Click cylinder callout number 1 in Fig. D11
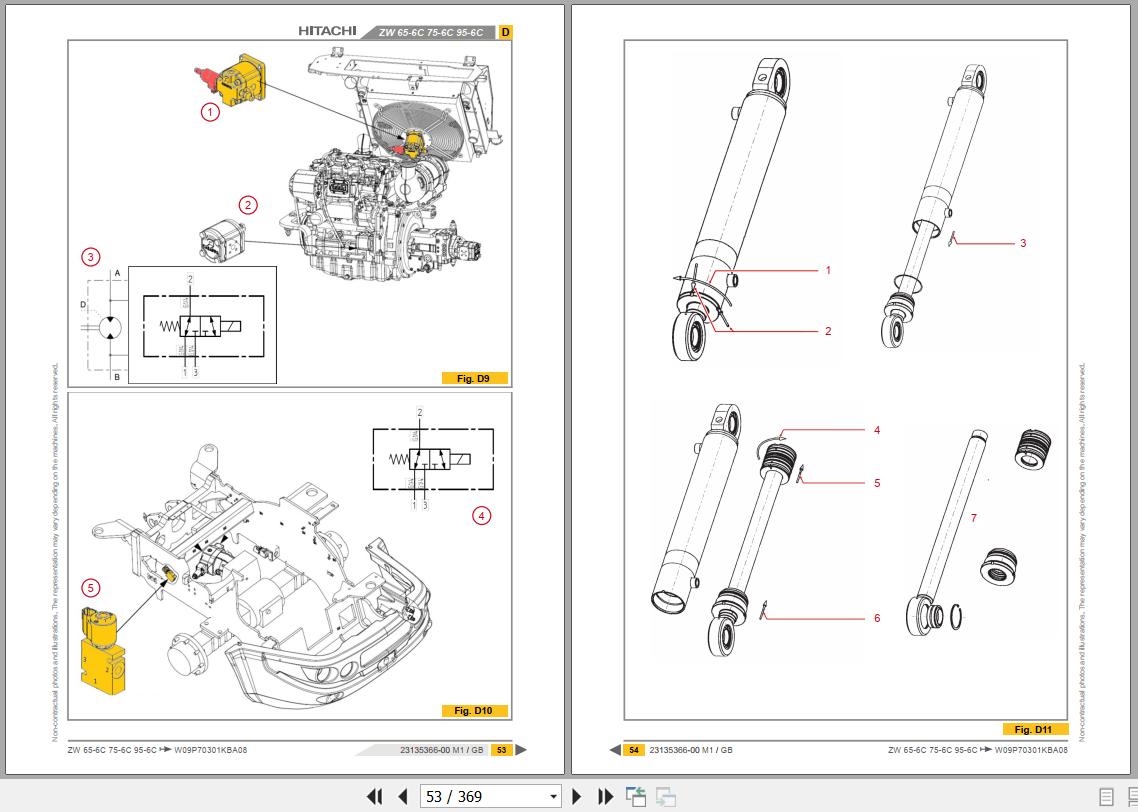Screen dimensions: 1138x812 pyautogui.click(x=828, y=270)
